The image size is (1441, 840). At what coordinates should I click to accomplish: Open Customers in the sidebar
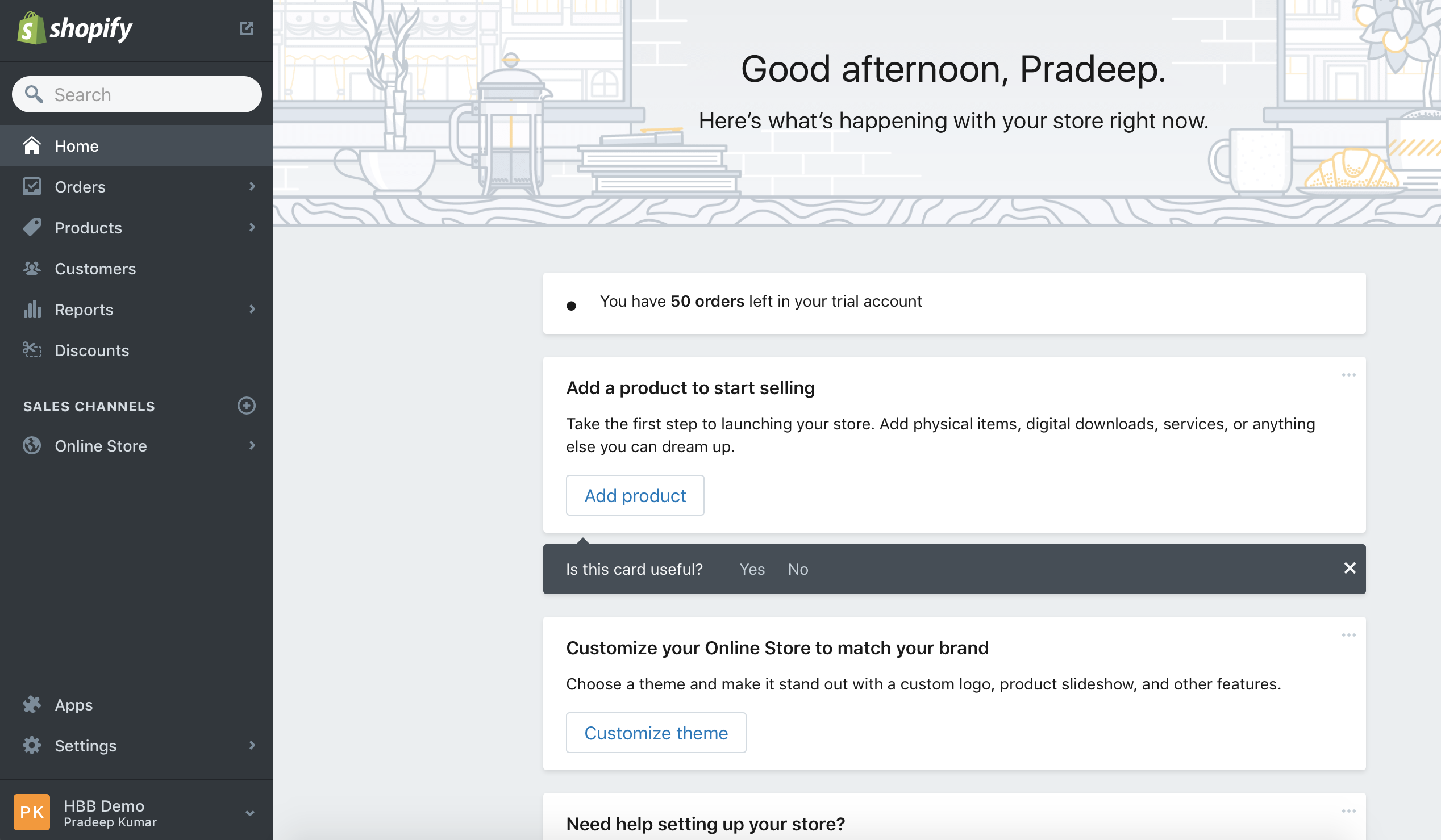(136, 268)
